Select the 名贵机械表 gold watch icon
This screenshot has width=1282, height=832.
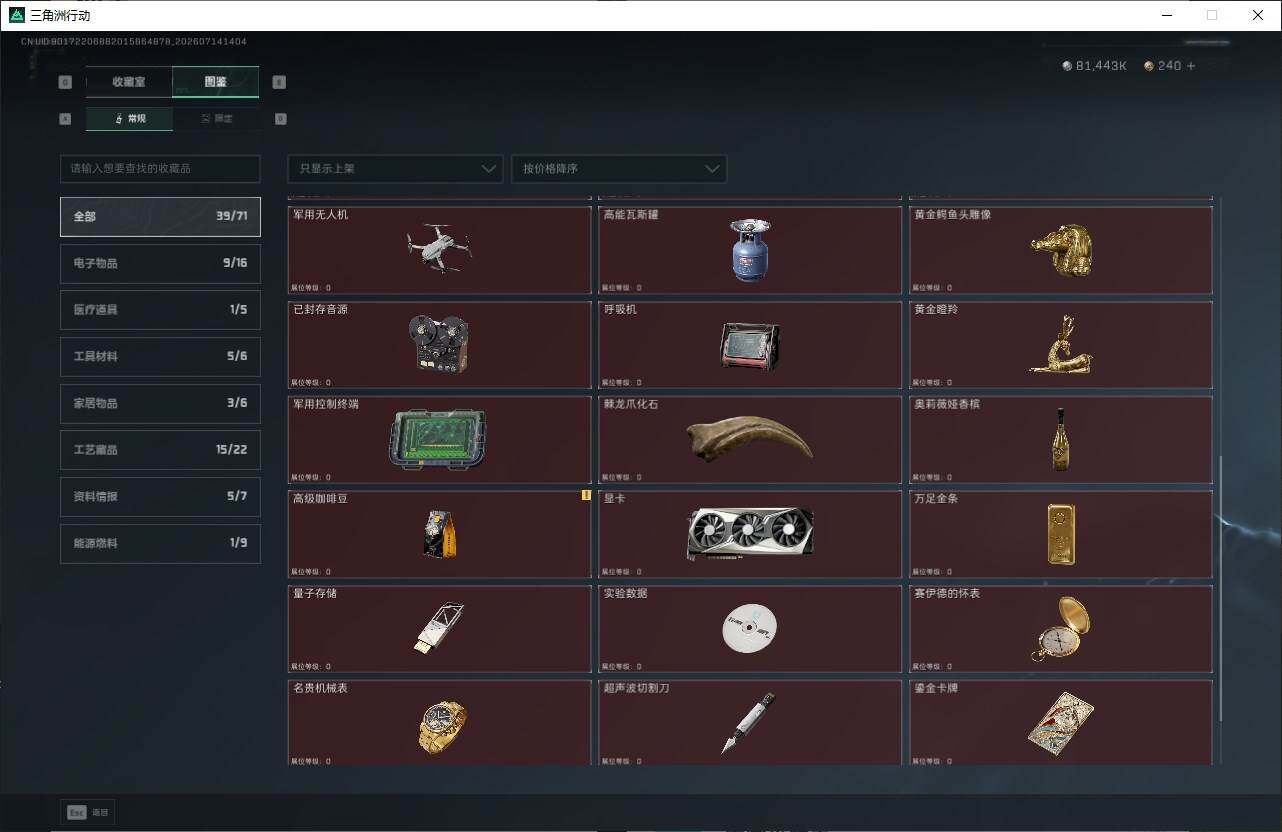(442, 725)
